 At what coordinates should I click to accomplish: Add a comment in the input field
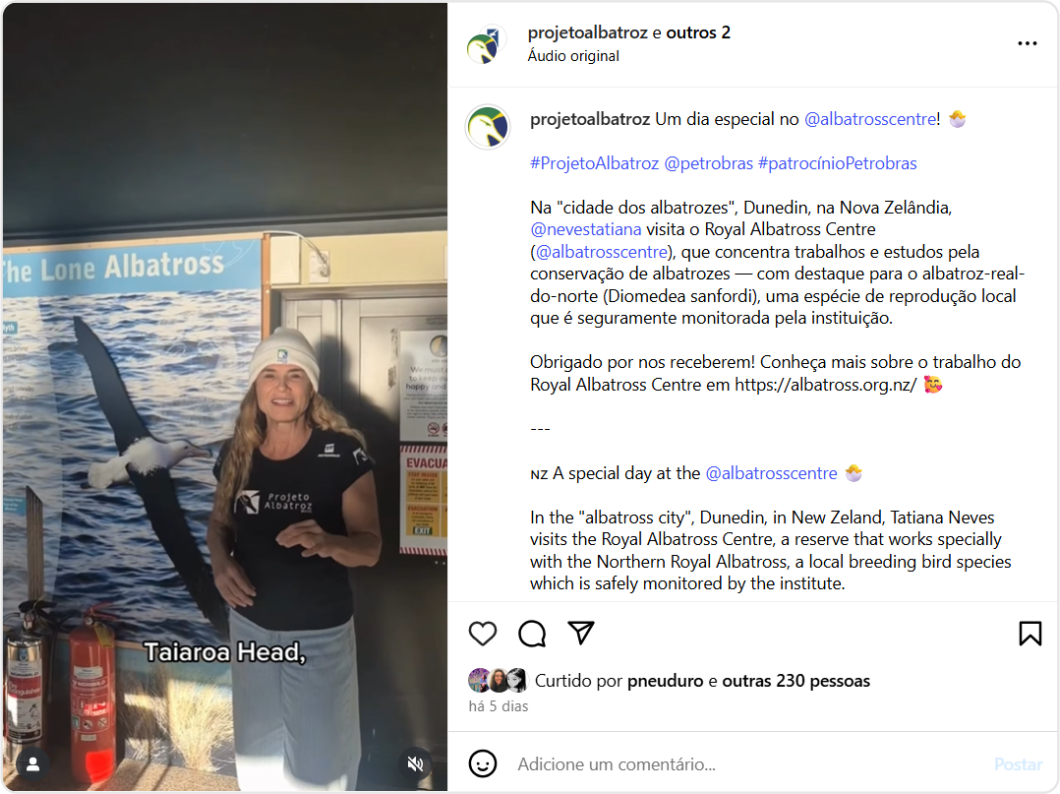click(x=747, y=764)
